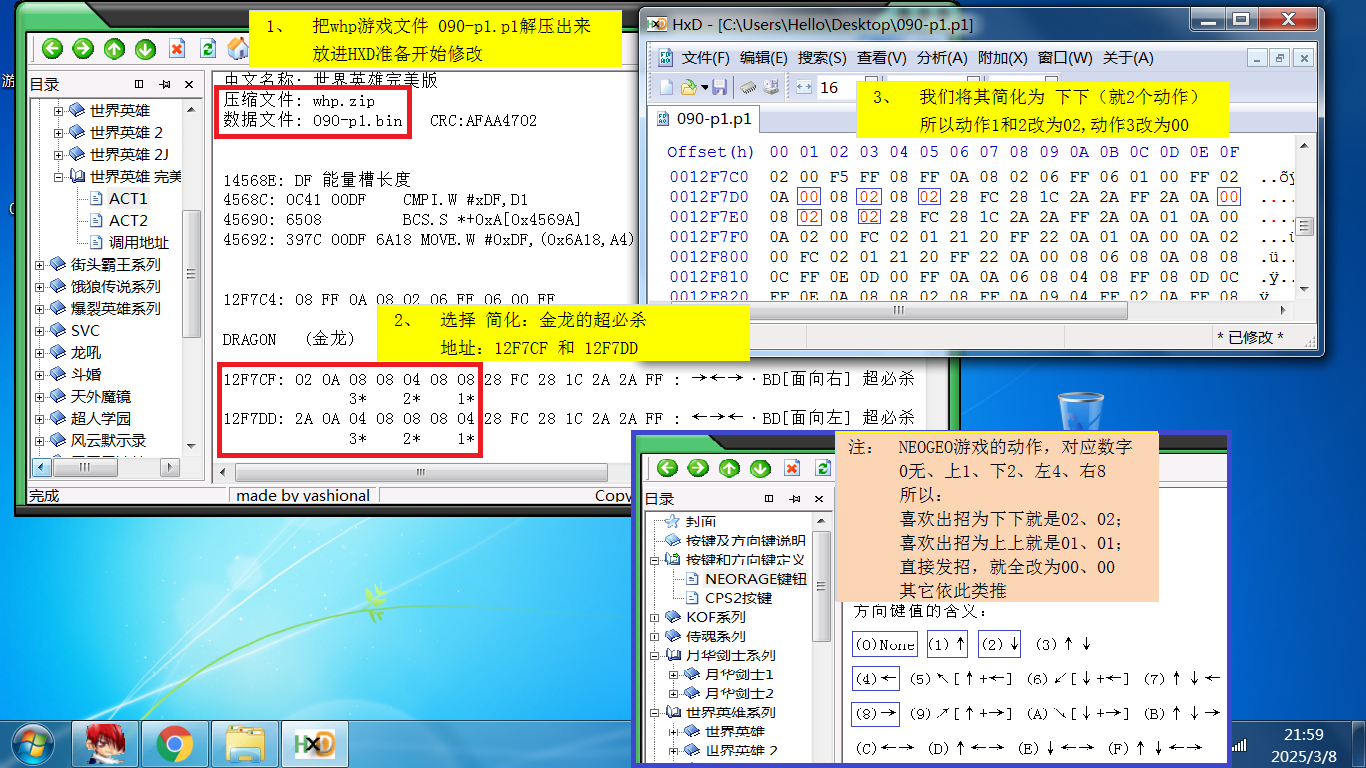Expand 侍魂系列 in lower tree

pyautogui.click(x=655, y=636)
